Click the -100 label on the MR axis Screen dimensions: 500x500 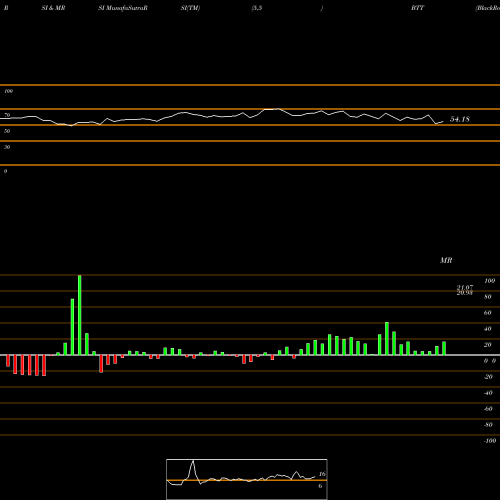click(x=490, y=441)
